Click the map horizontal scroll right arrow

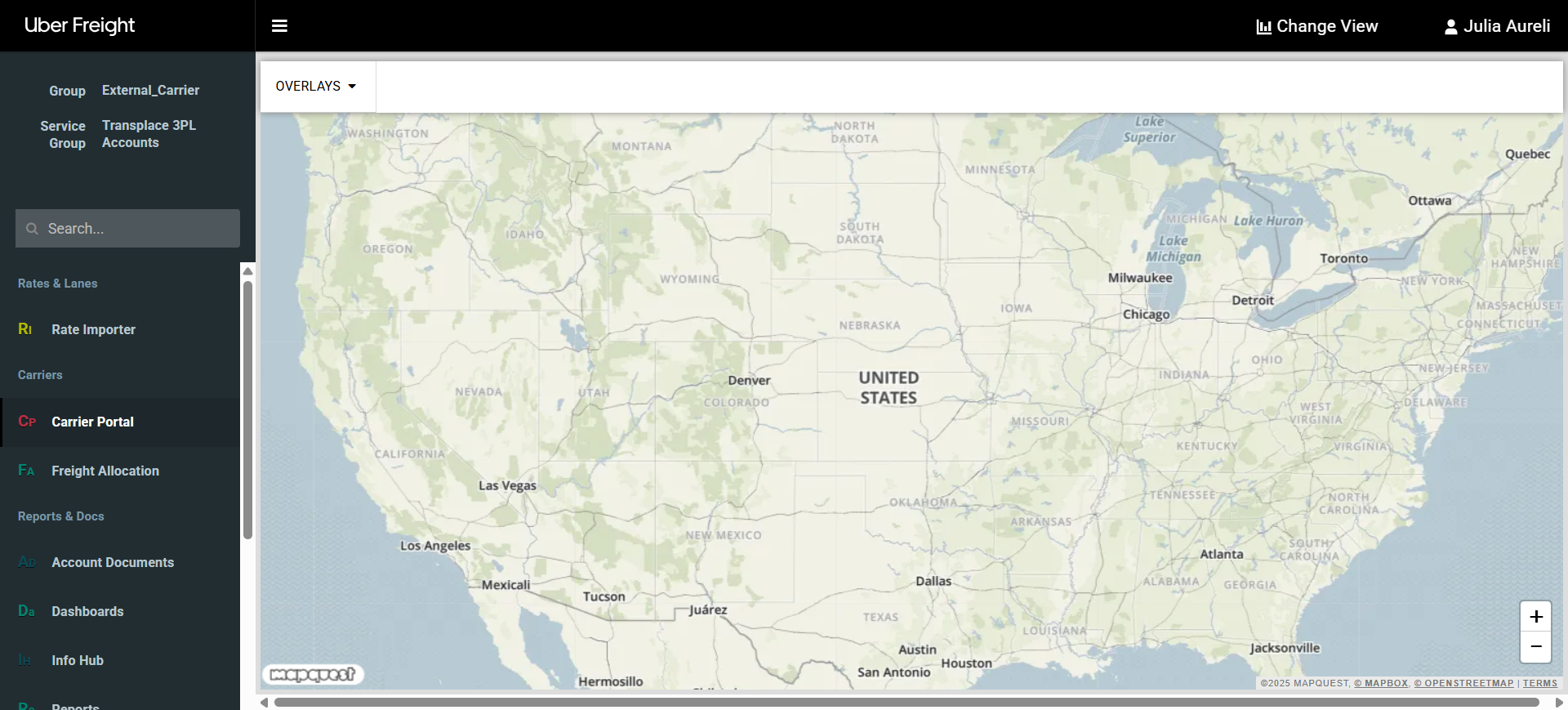tap(1560, 703)
